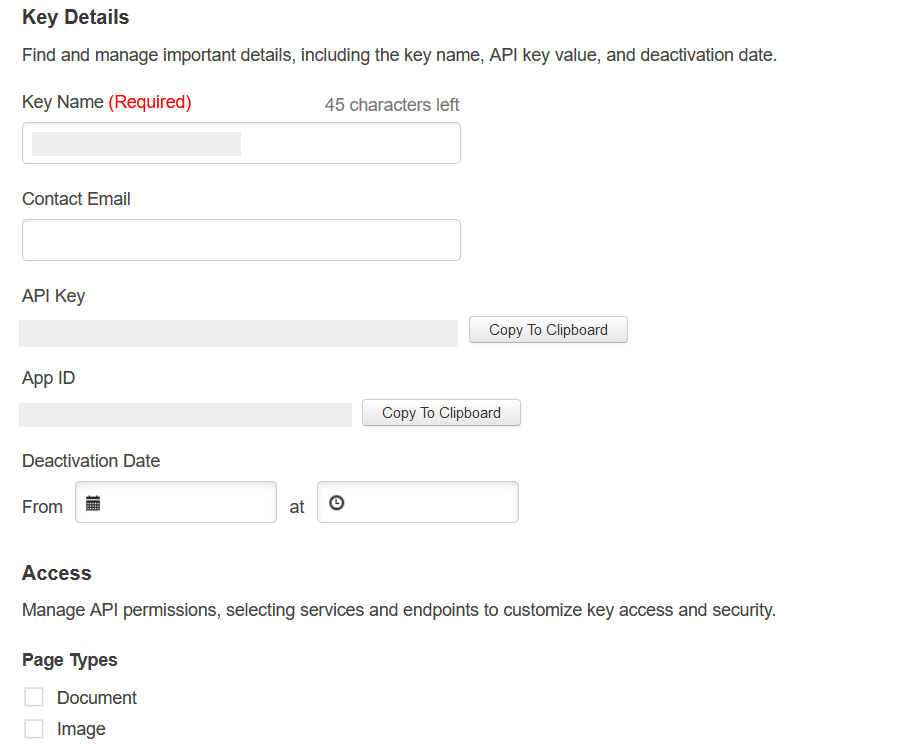This screenshot has height=744, width=900.
Task: Click the Document checkbox label
Action: point(96,698)
